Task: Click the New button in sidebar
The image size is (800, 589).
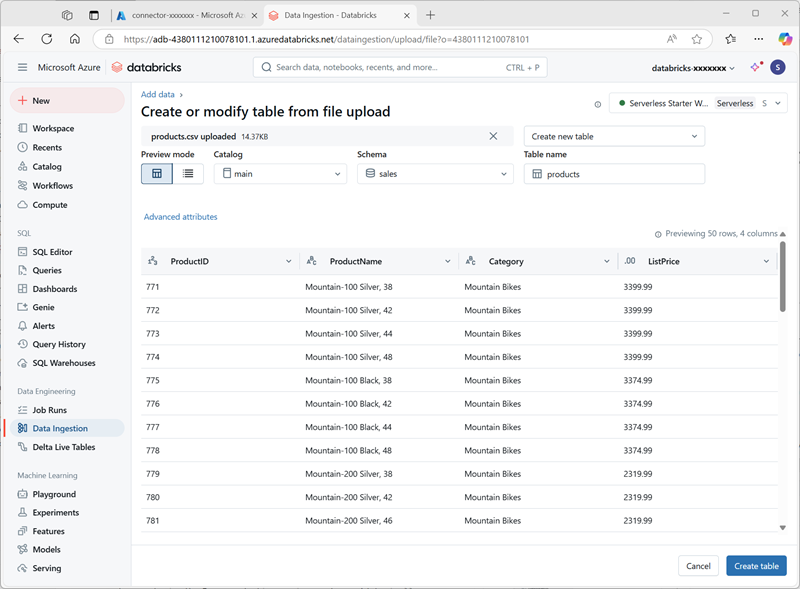Action: pyautogui.click(x=67, y=101)
